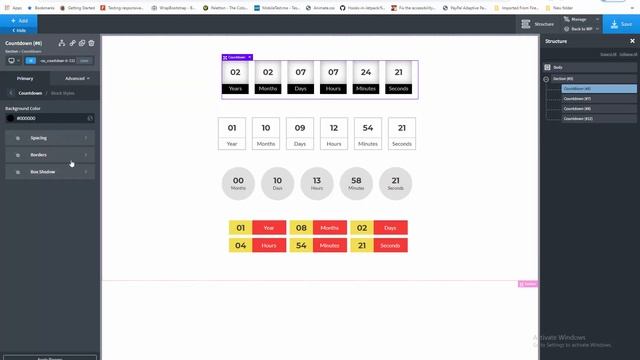Click the yellow 08 box in fourth countdown
This screenshot has width=640, height=360.
point(301,228)
